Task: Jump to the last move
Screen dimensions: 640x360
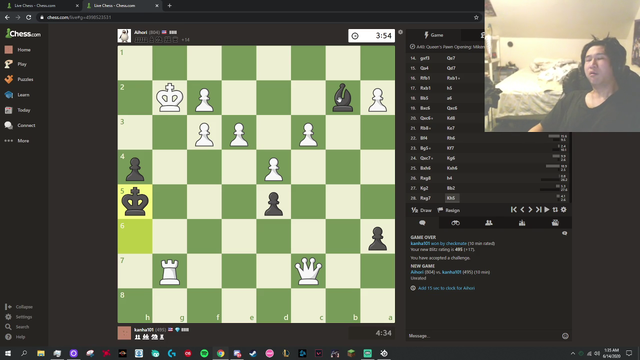Action: pyautogui.click(x=538, y=210)
